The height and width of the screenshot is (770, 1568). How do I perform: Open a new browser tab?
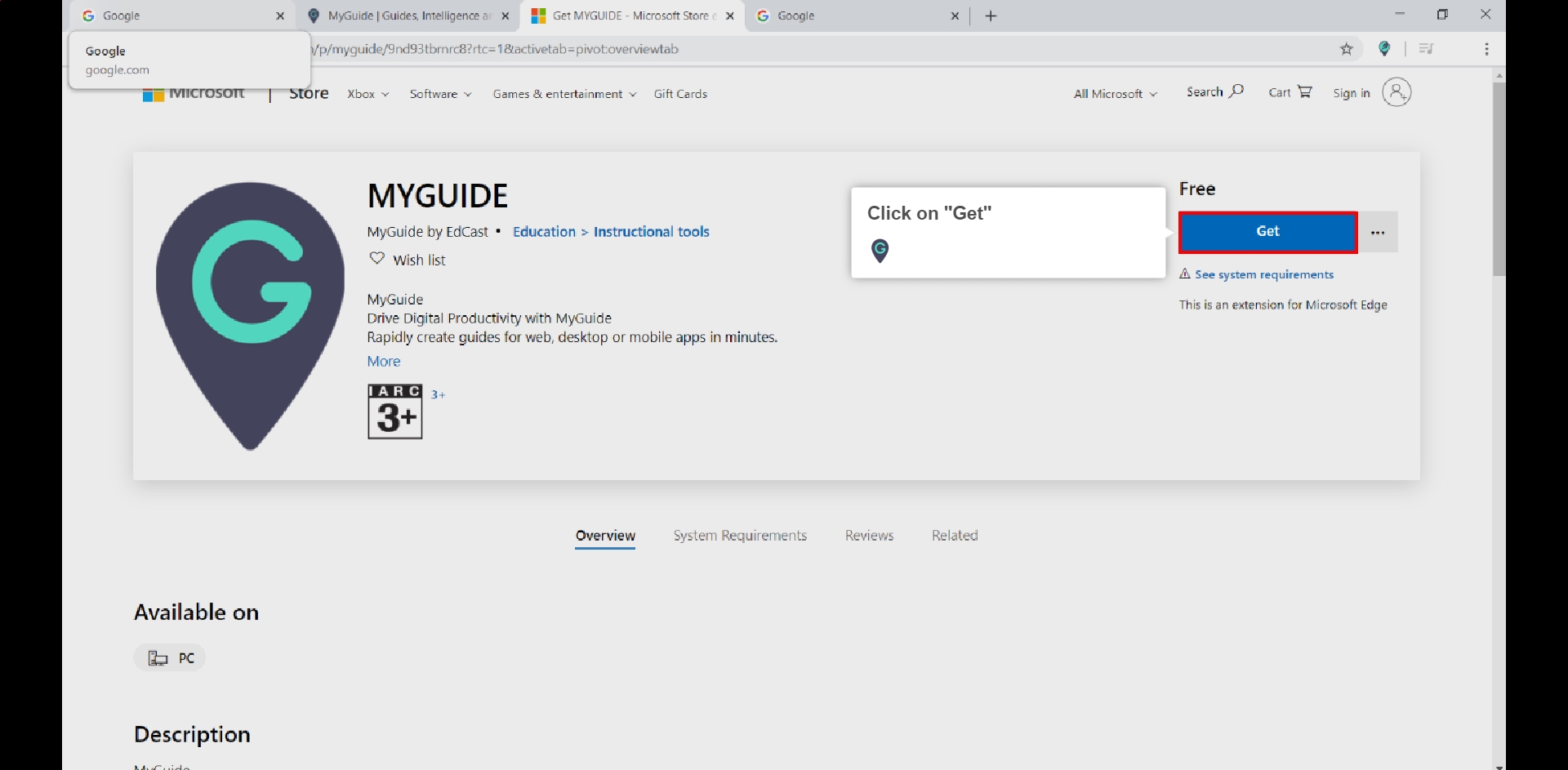[x=991, y=16]
